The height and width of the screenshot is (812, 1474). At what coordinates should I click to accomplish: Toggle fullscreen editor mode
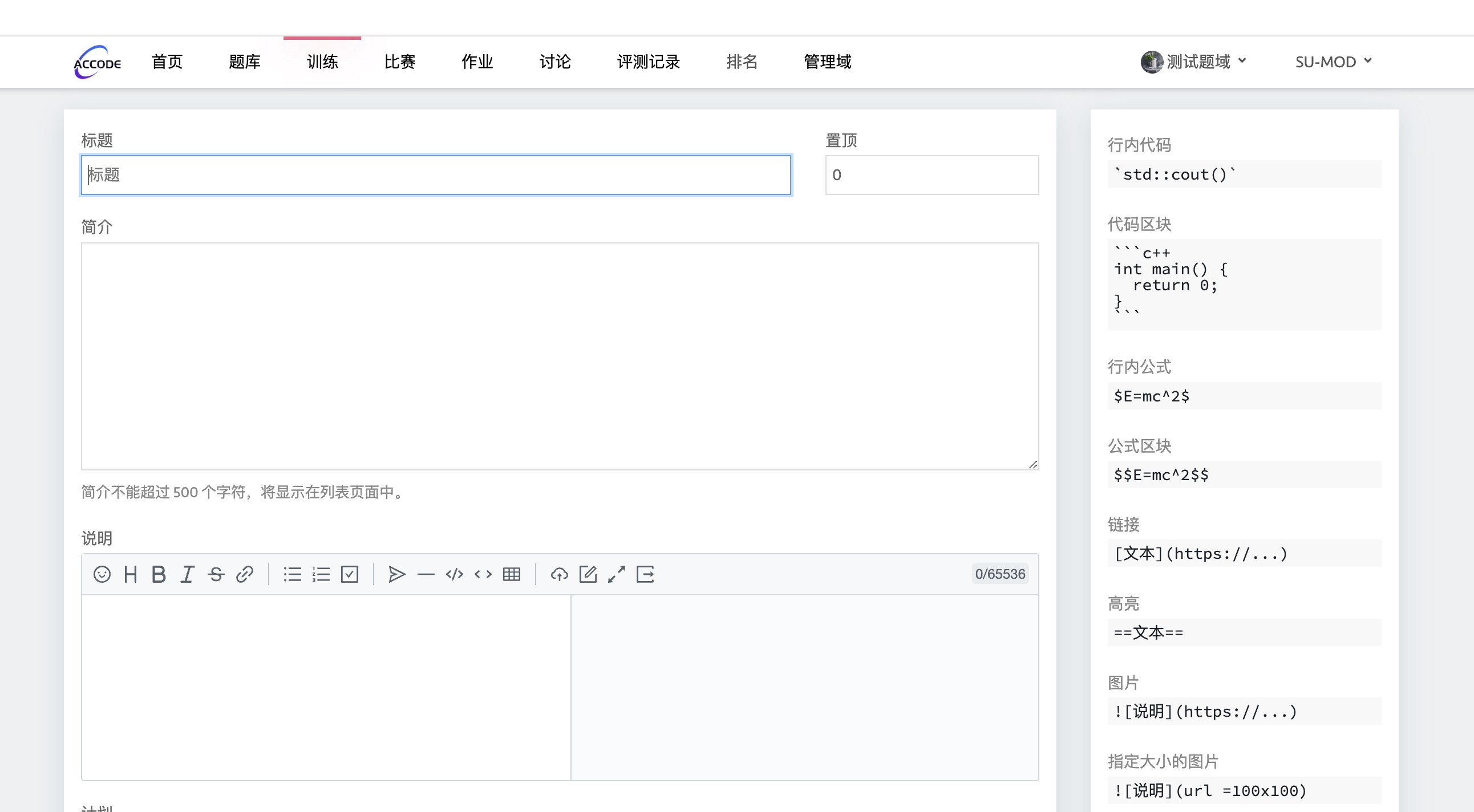pyautogui.click(x=616, y=574)
